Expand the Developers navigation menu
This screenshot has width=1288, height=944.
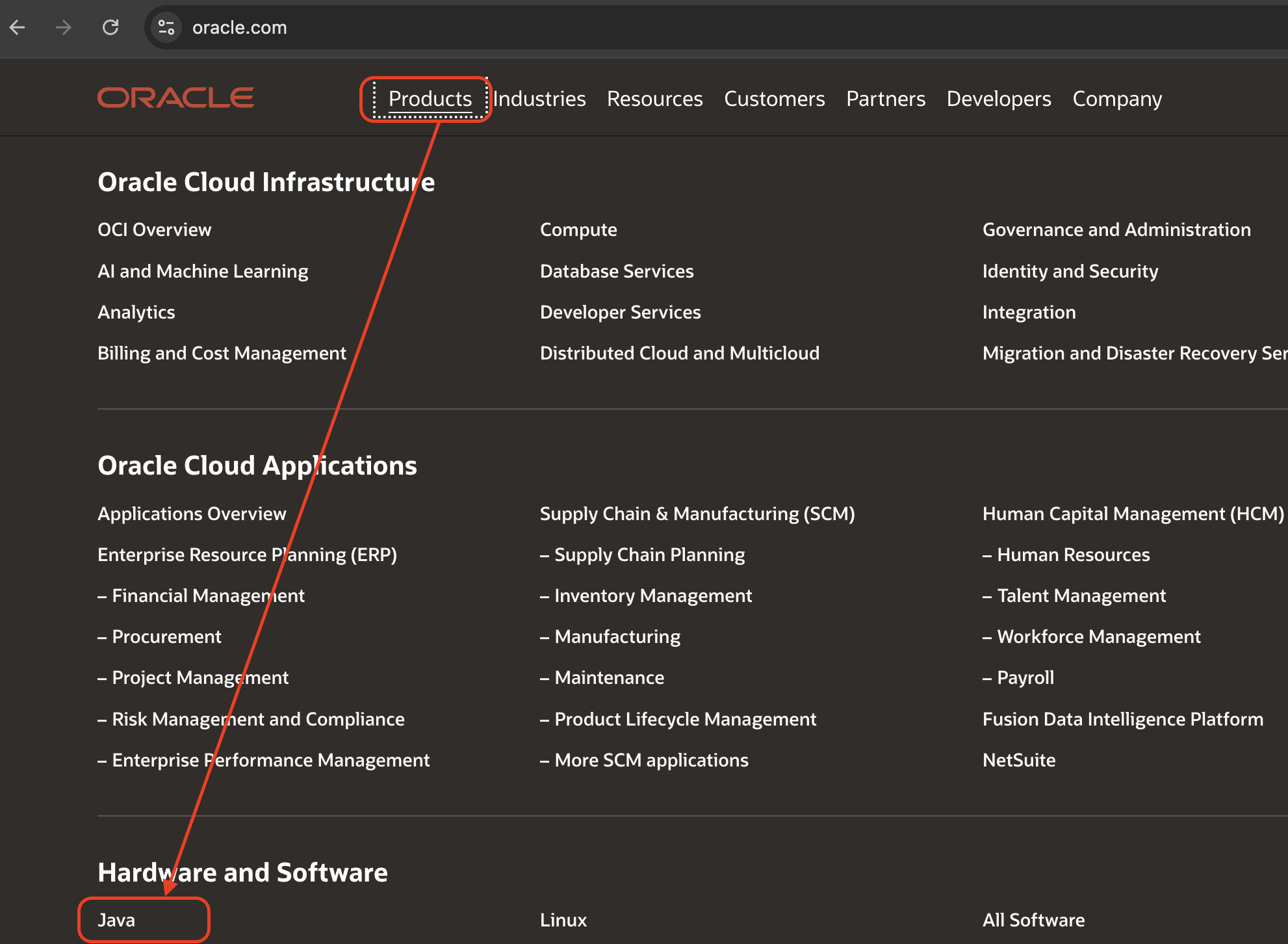point(998,99)
